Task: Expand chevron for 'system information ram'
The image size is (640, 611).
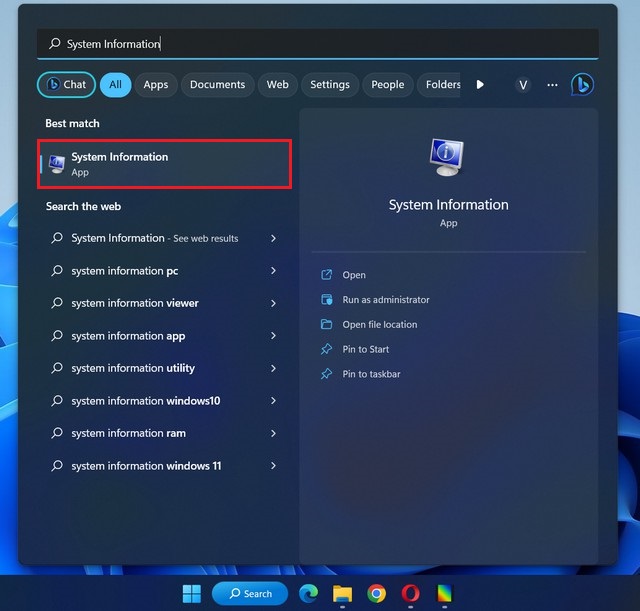Action: point(273,433)
